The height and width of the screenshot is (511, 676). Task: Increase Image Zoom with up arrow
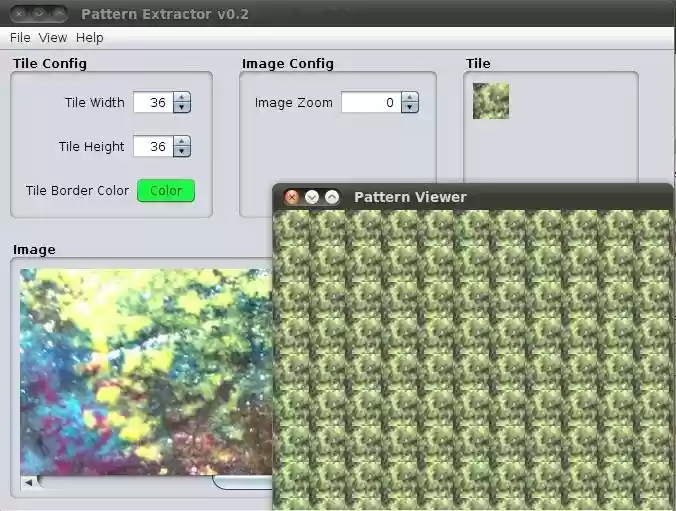point(410,97)
